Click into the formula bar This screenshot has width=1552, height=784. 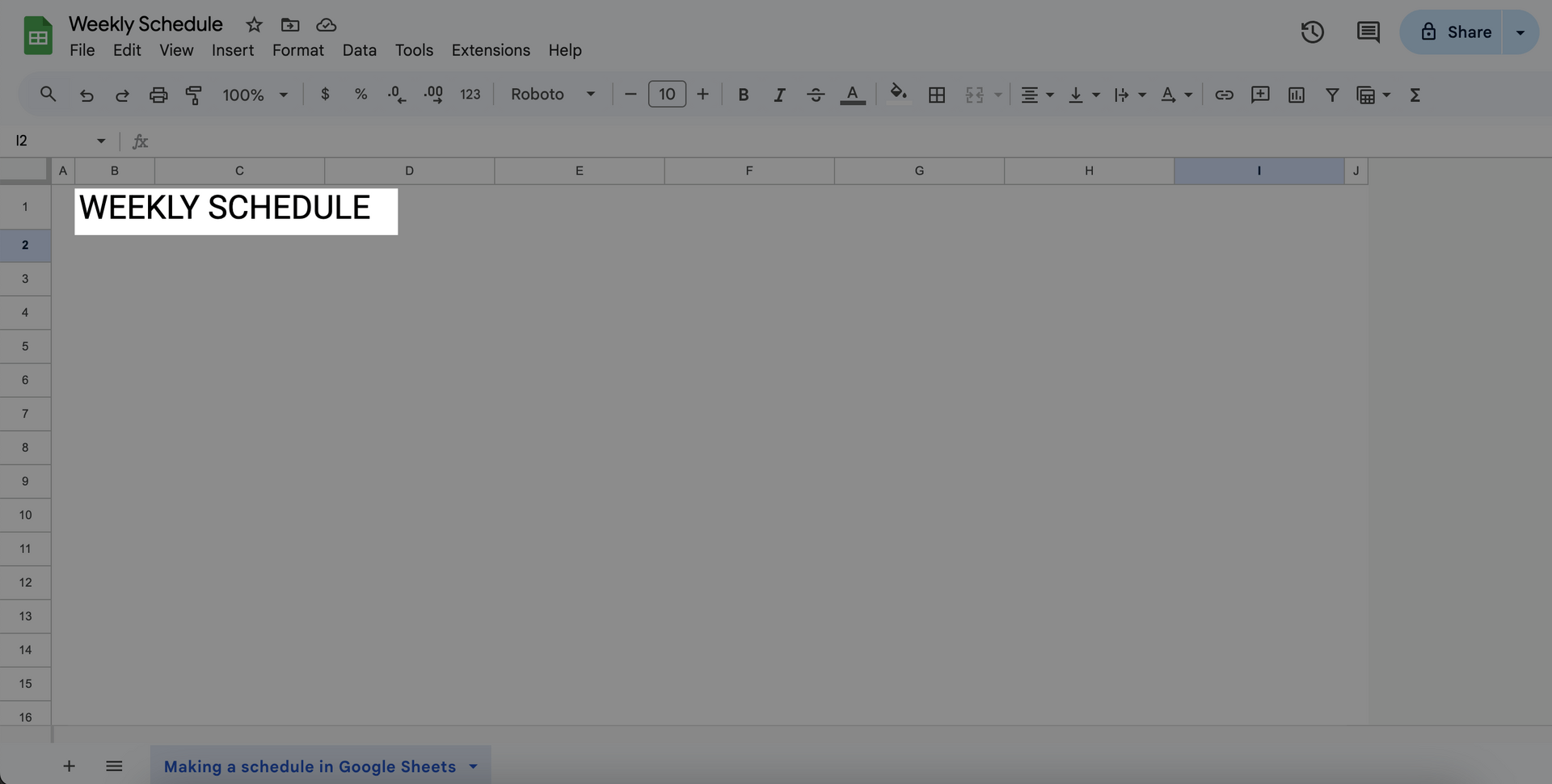(849, 141)
